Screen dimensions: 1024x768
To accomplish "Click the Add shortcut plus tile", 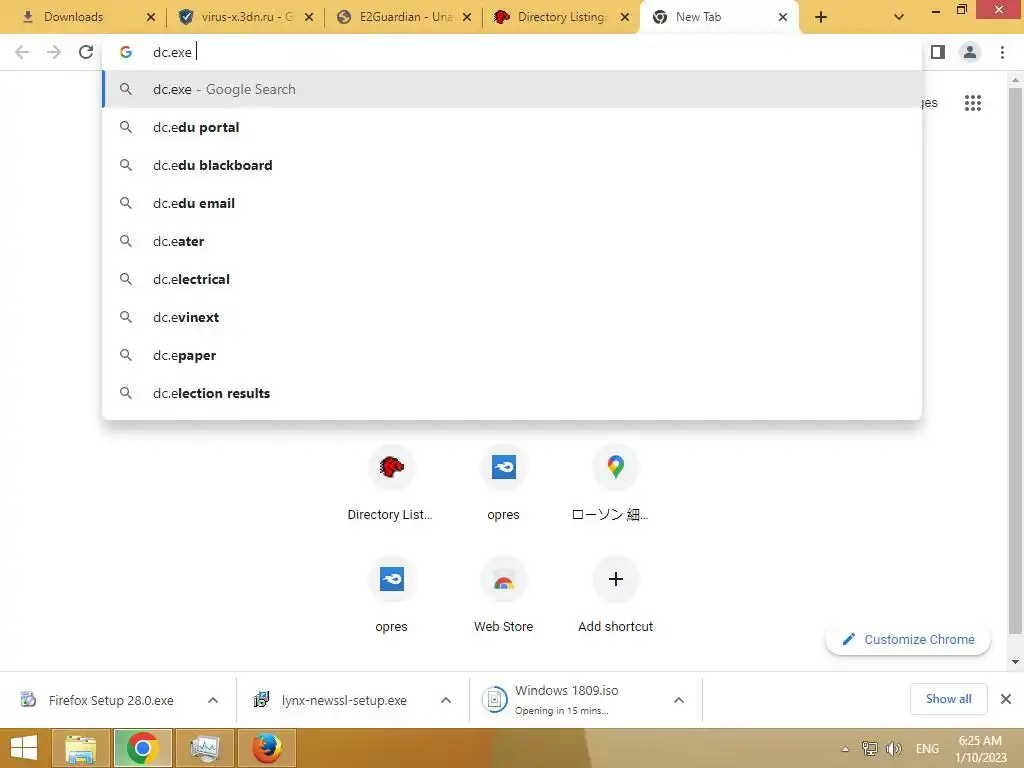I will point(615,596).
